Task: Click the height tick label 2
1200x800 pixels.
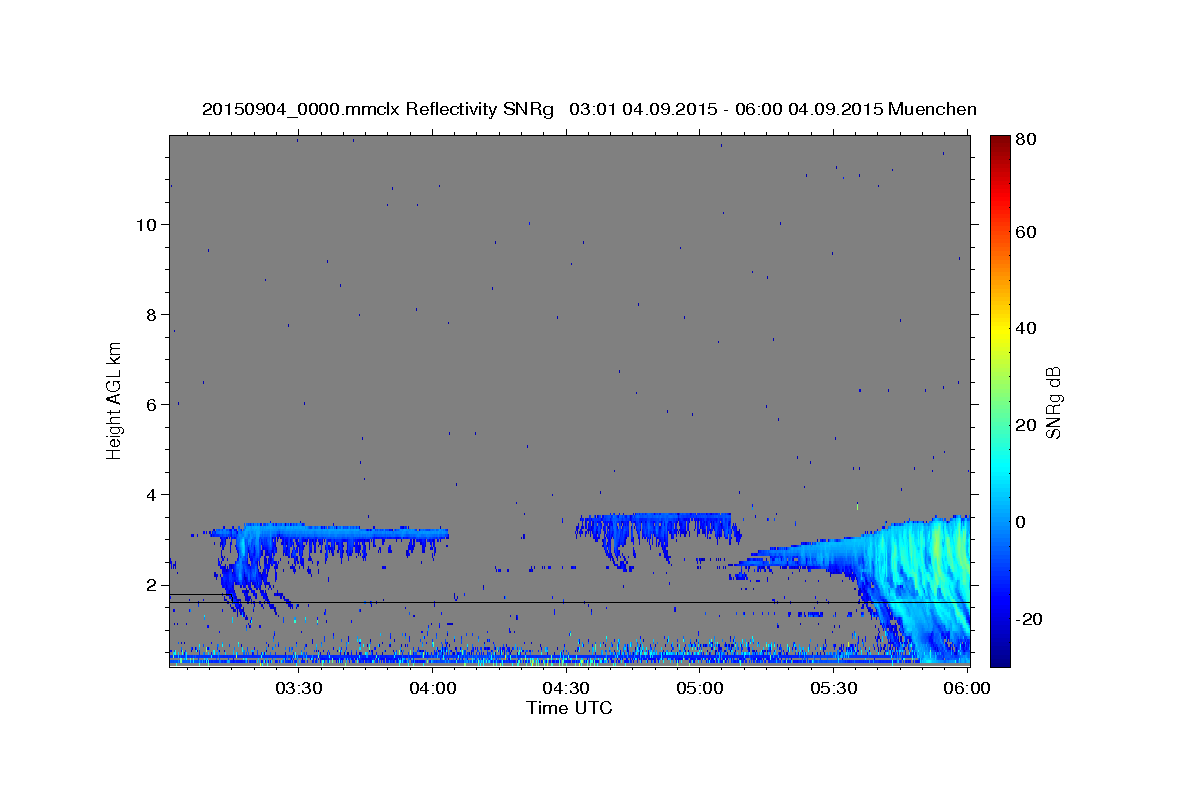Action: click(x=152, y=584)
